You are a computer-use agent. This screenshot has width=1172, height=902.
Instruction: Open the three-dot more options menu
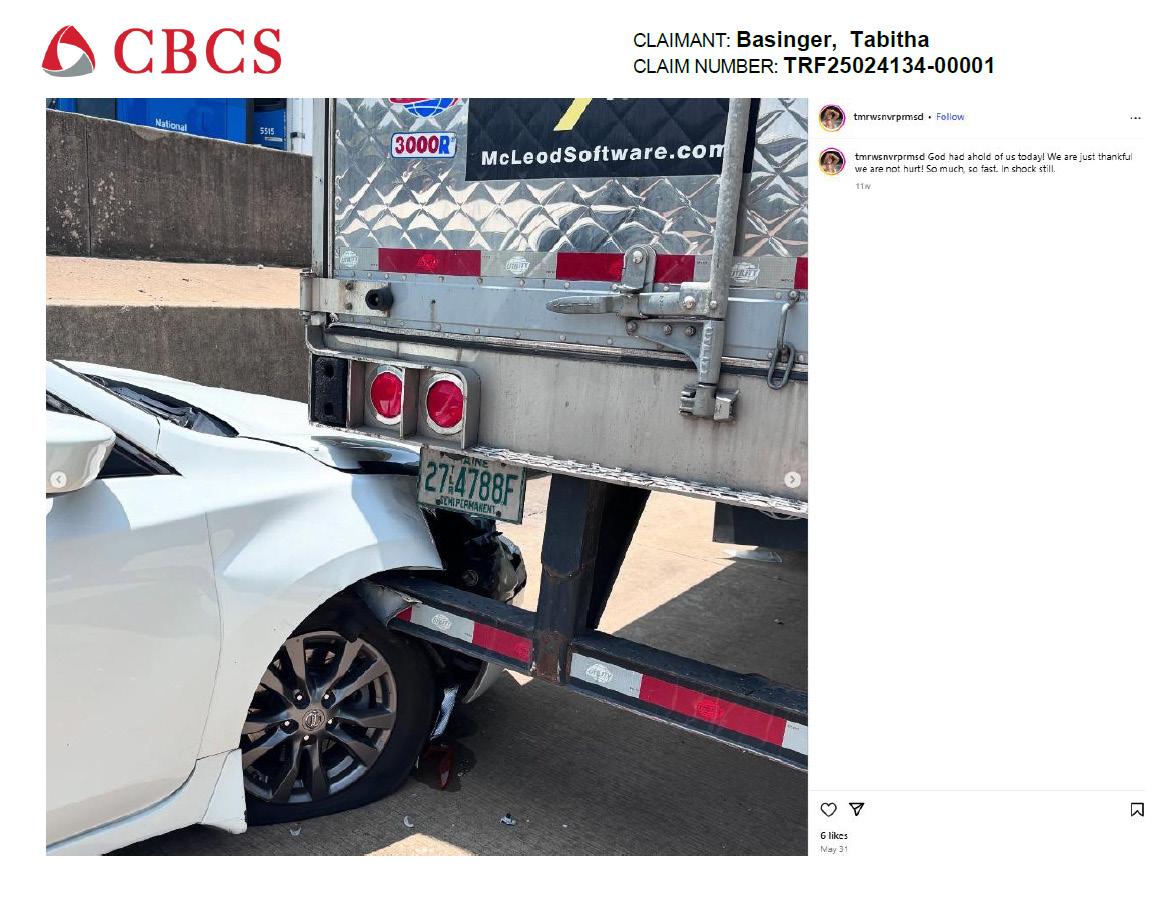pos(1135,118)
